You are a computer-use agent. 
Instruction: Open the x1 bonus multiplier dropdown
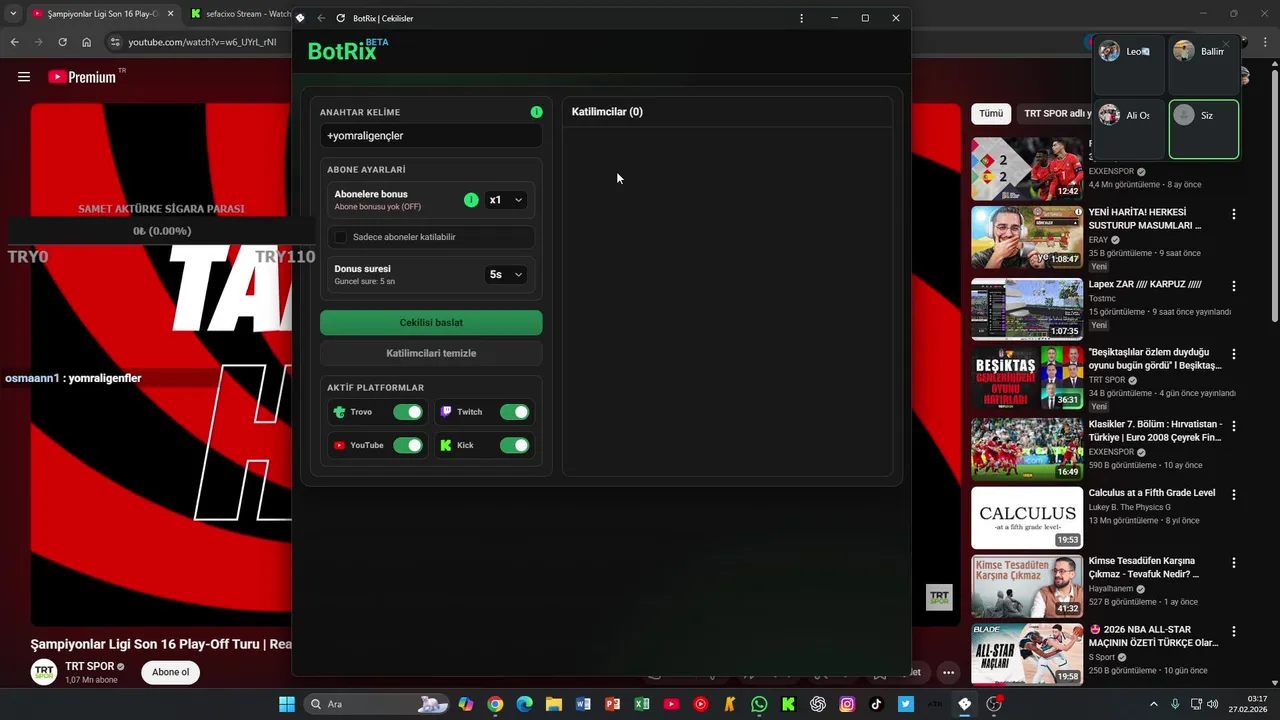coord(506,200)
